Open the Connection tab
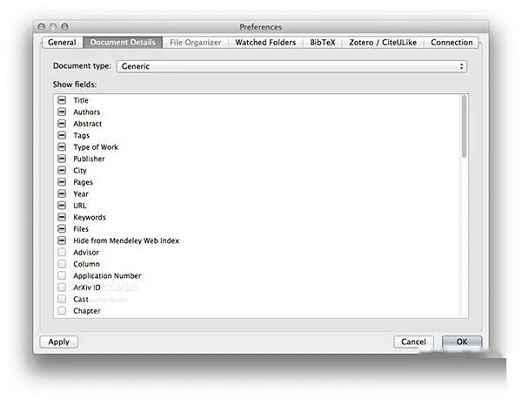 tap(451, 43)
